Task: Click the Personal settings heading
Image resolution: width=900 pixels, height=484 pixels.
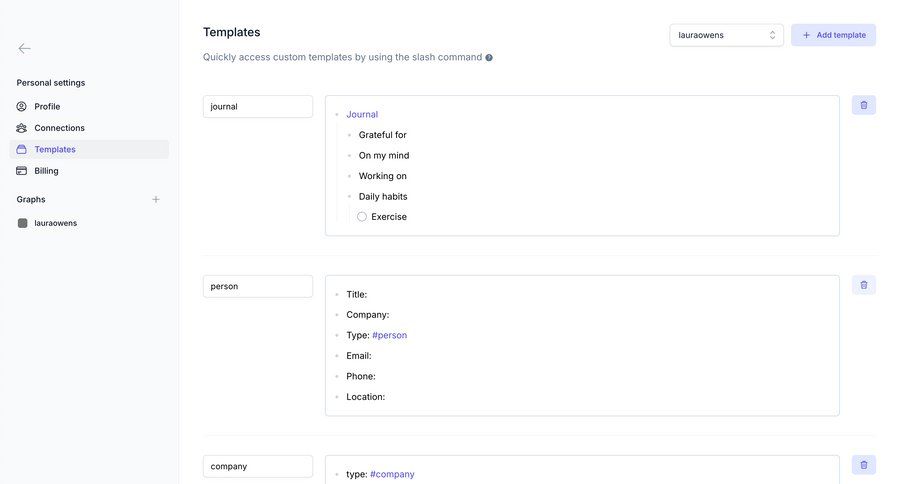Action: point(51,83)
